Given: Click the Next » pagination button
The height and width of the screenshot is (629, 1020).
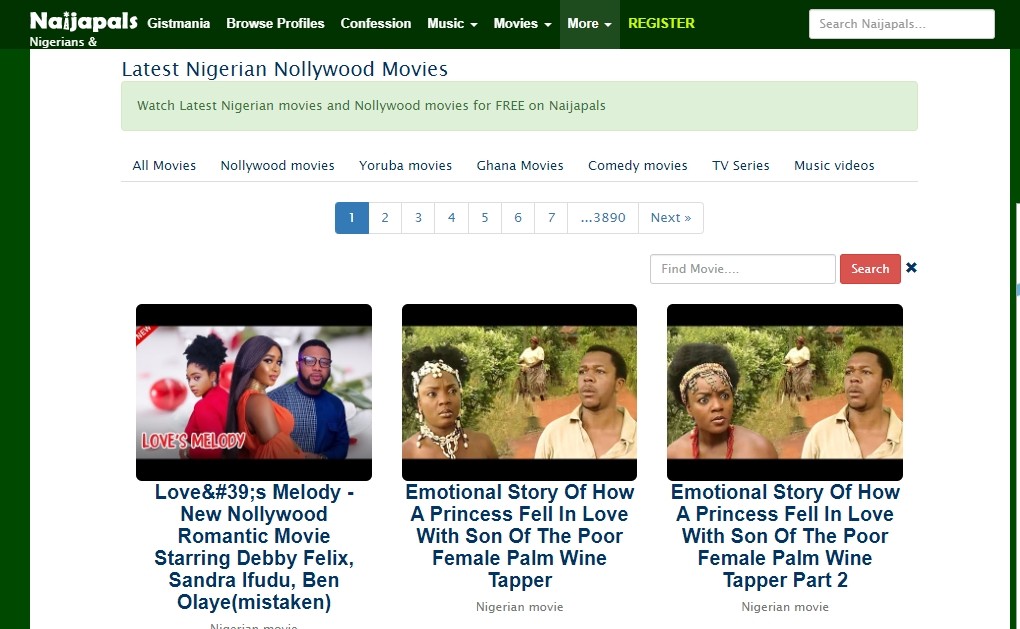Looking at the screenshot, I should pyautogui.click(x=671, y=218).
